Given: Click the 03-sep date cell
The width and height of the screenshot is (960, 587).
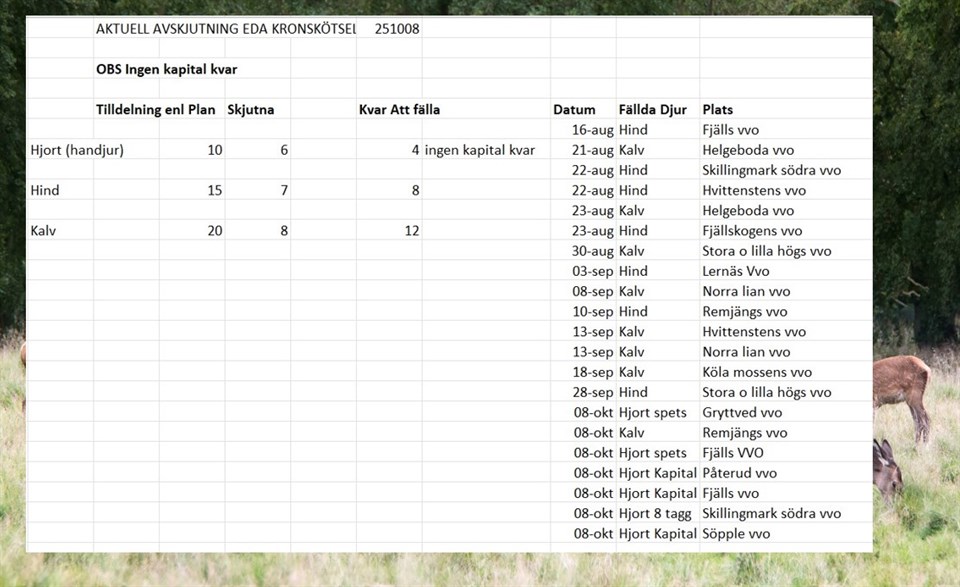Looking at the screenshot, I should click(x=593, y=271).
